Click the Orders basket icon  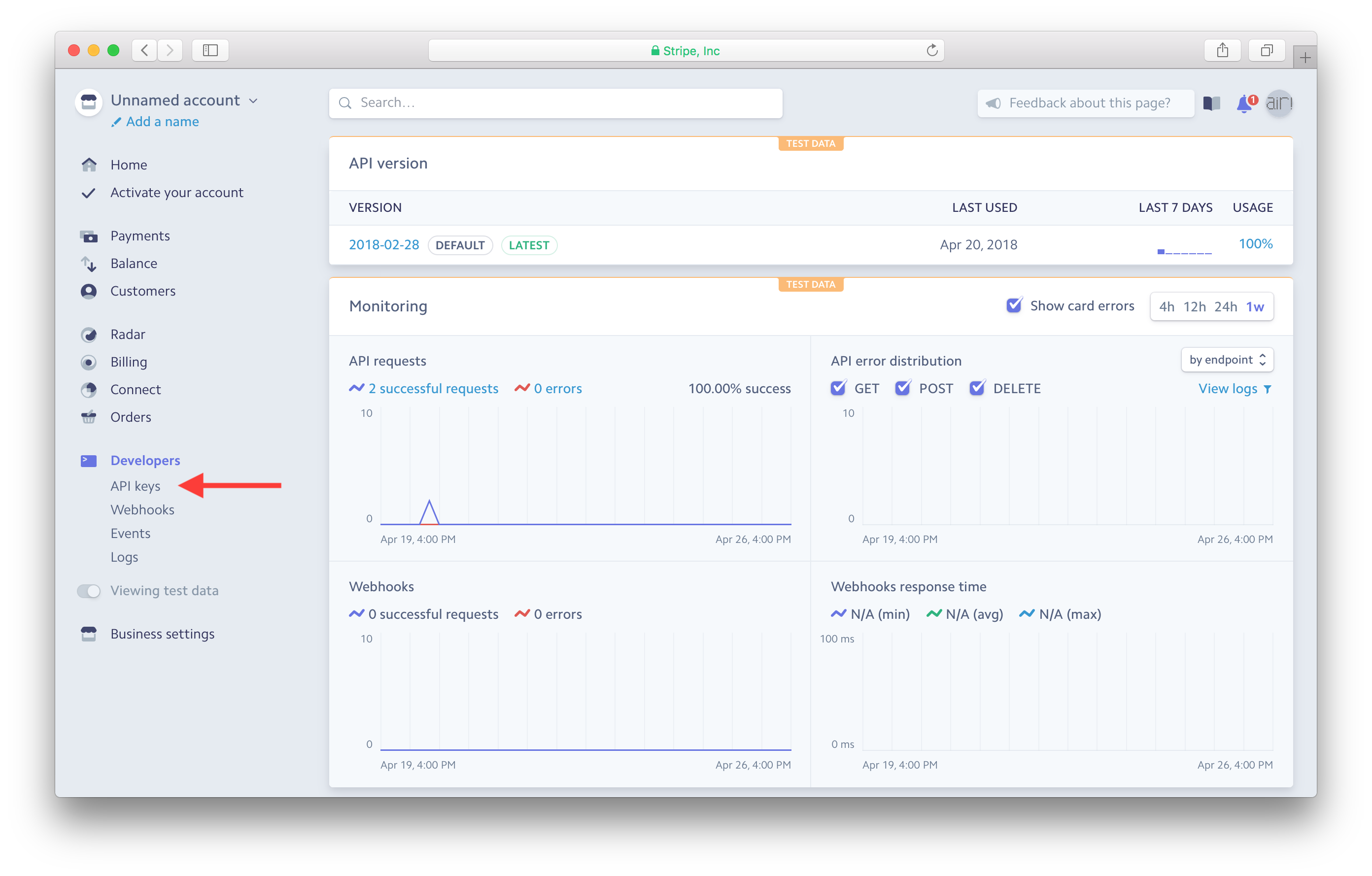(89, 417)
